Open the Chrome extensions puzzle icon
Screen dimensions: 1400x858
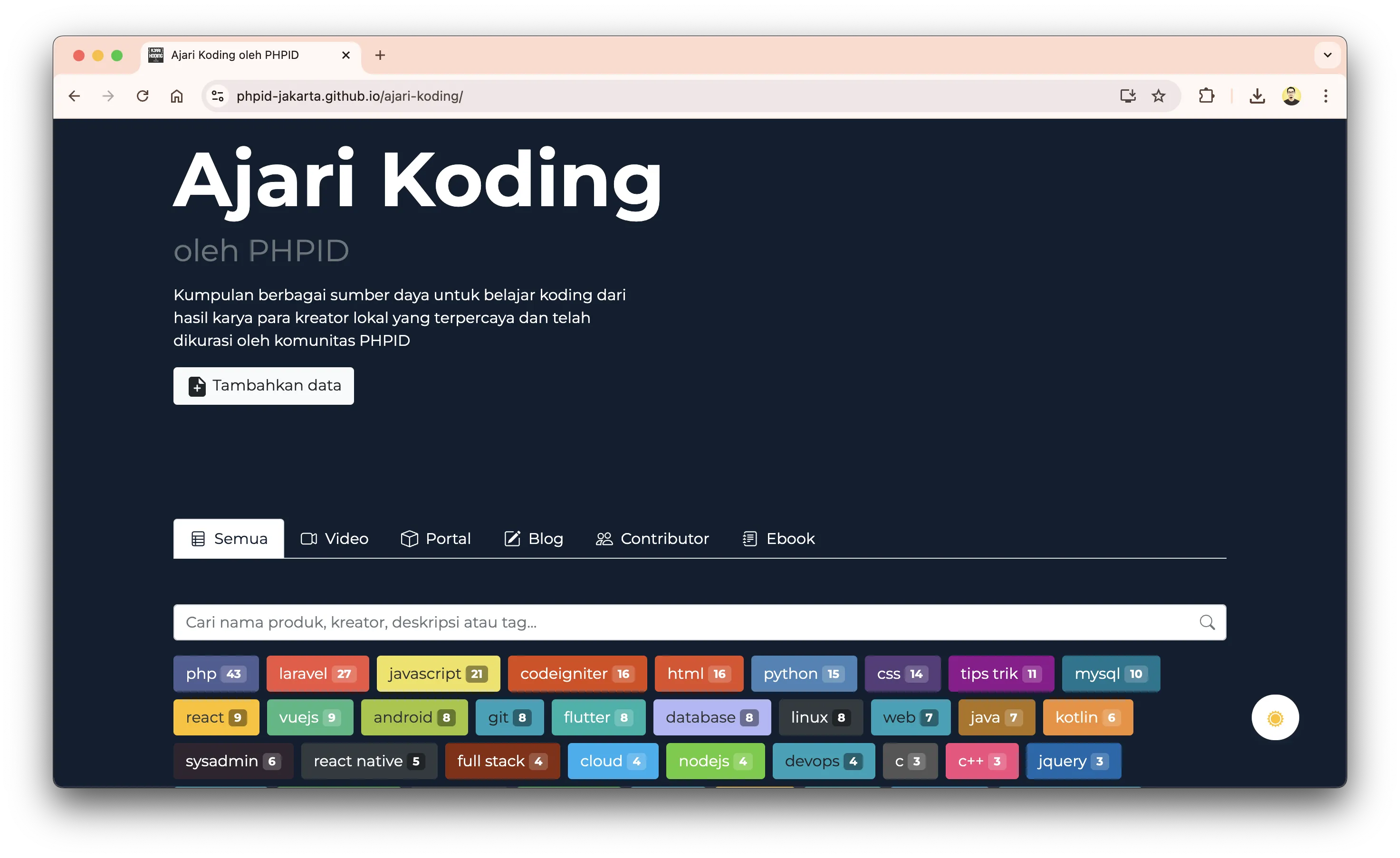(x=1206, y=96)
